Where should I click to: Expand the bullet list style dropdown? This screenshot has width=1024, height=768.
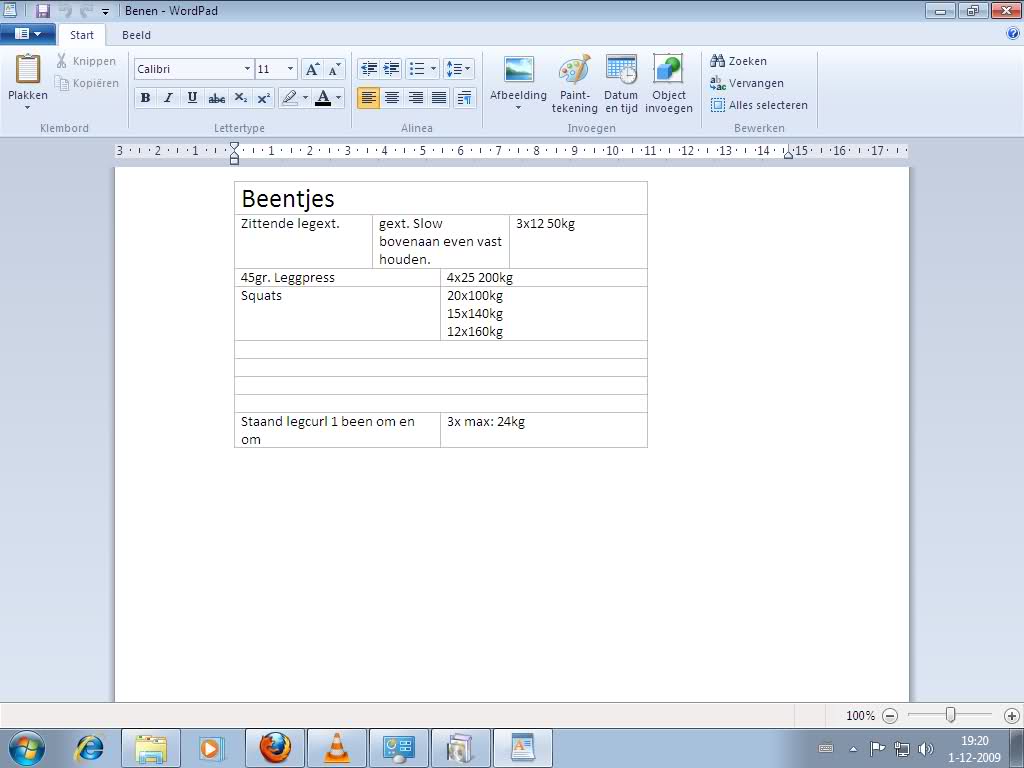click(x=433, y=69)
